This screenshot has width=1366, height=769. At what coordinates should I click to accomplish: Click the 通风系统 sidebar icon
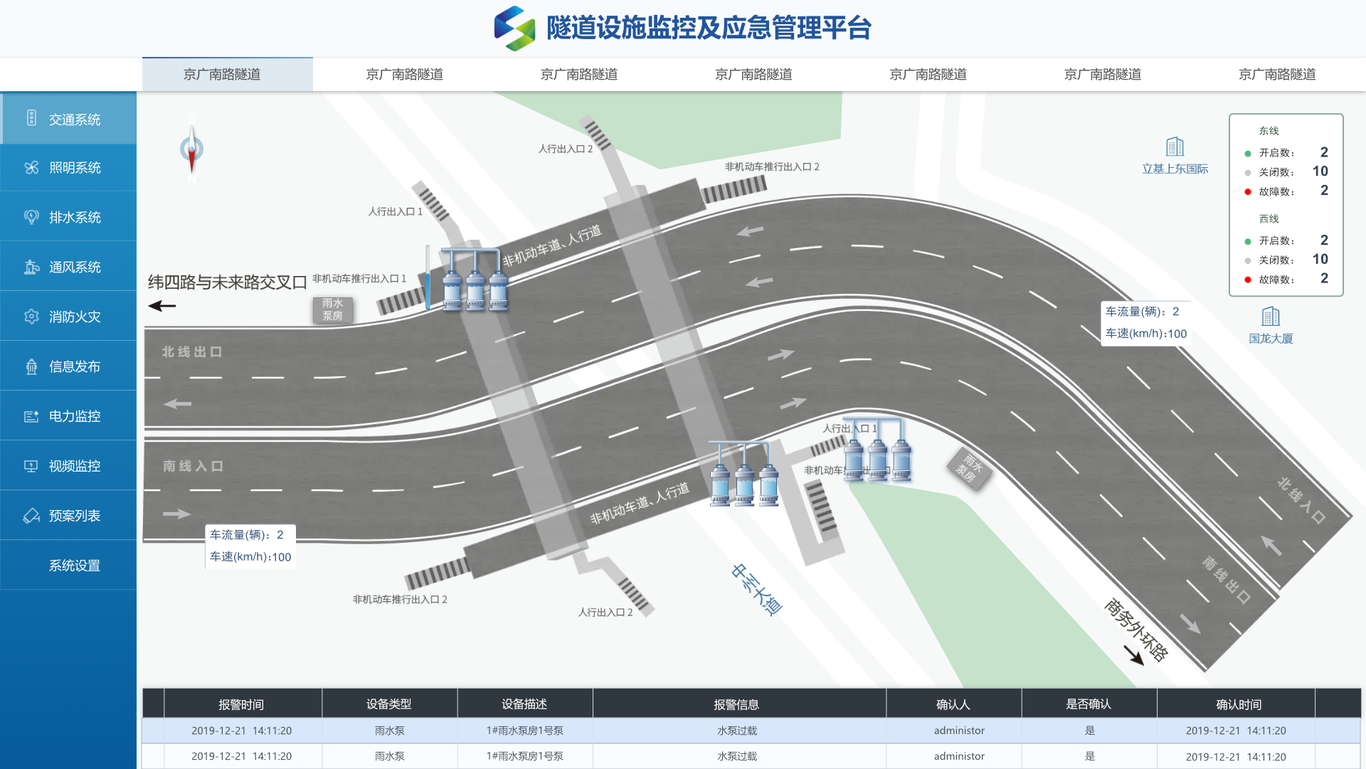click(x=31, y=267)
